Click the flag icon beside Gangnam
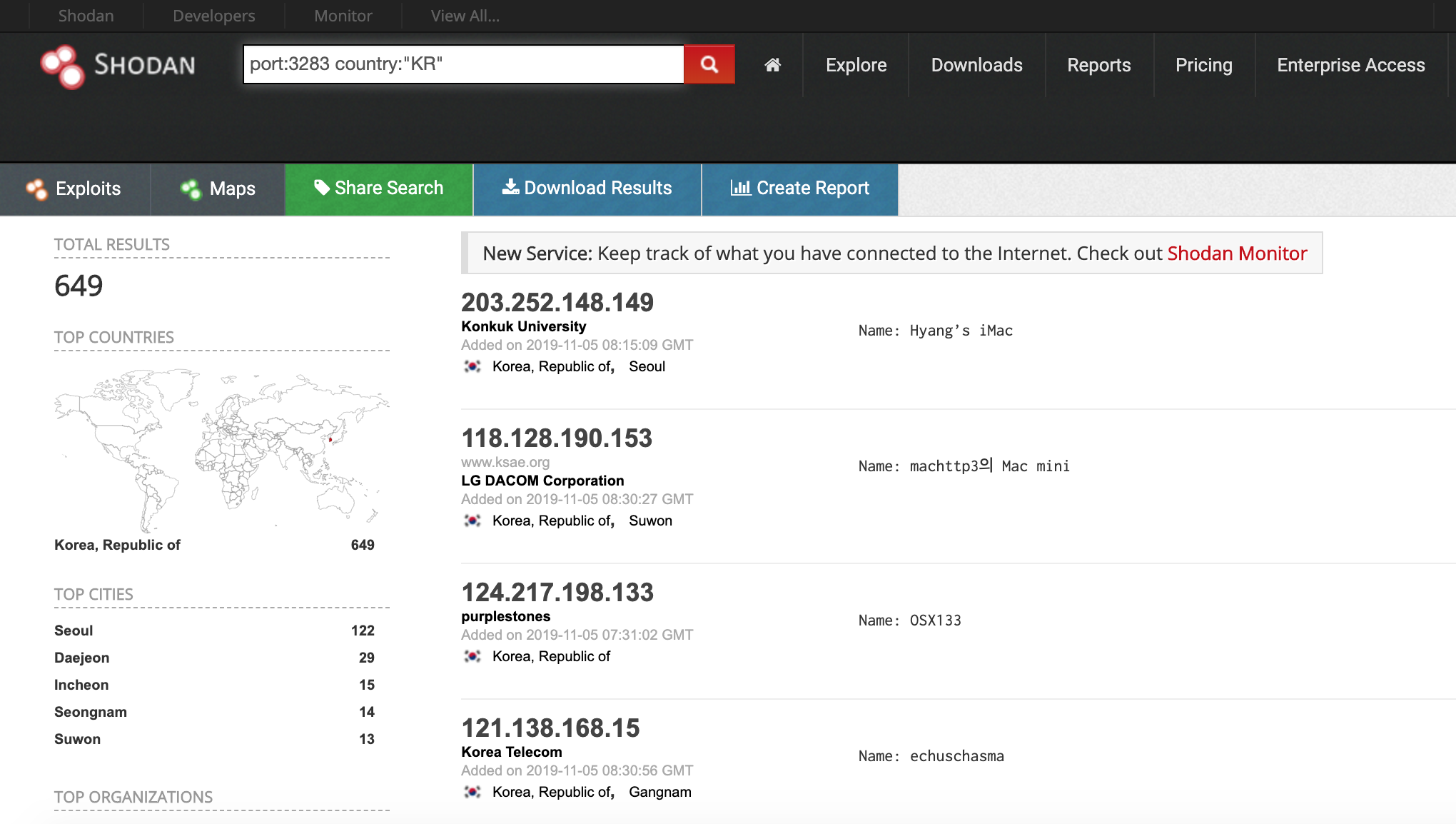1456x824 pixels. click(x=472, y=792)
